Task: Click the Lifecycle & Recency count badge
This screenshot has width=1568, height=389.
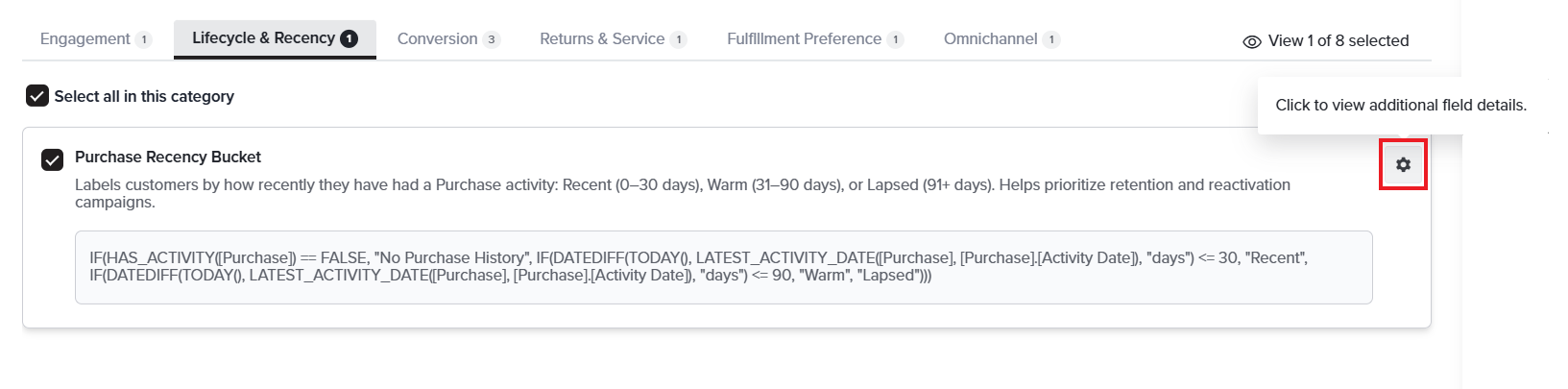Action: [x=350, y=39]
